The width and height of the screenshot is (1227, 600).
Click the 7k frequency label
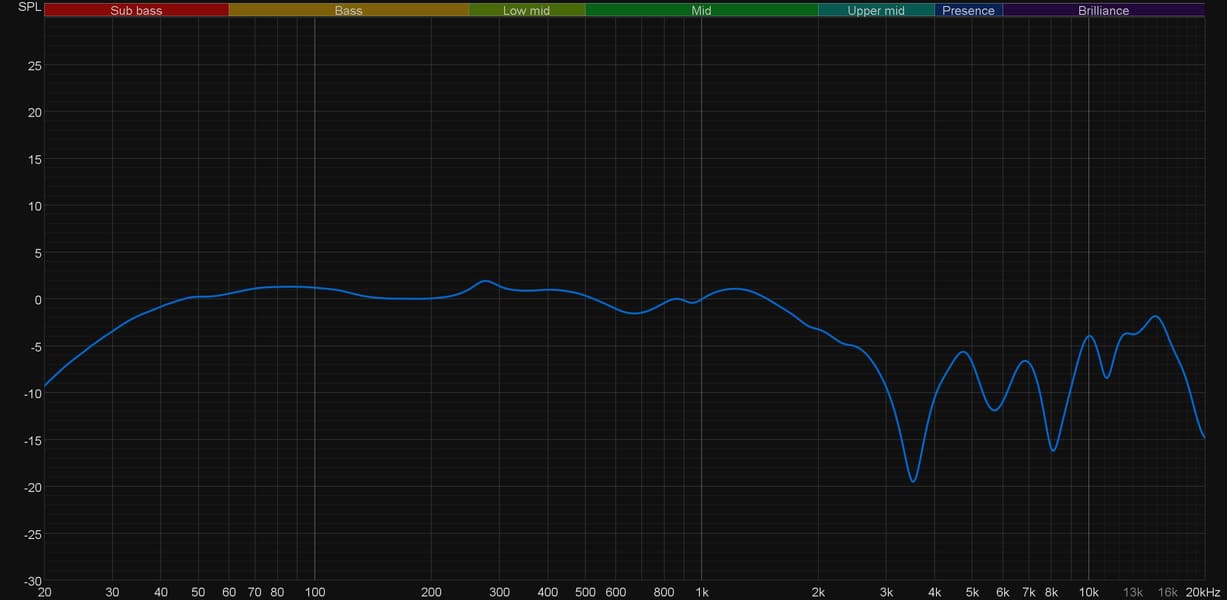(x=1029, y=593)
